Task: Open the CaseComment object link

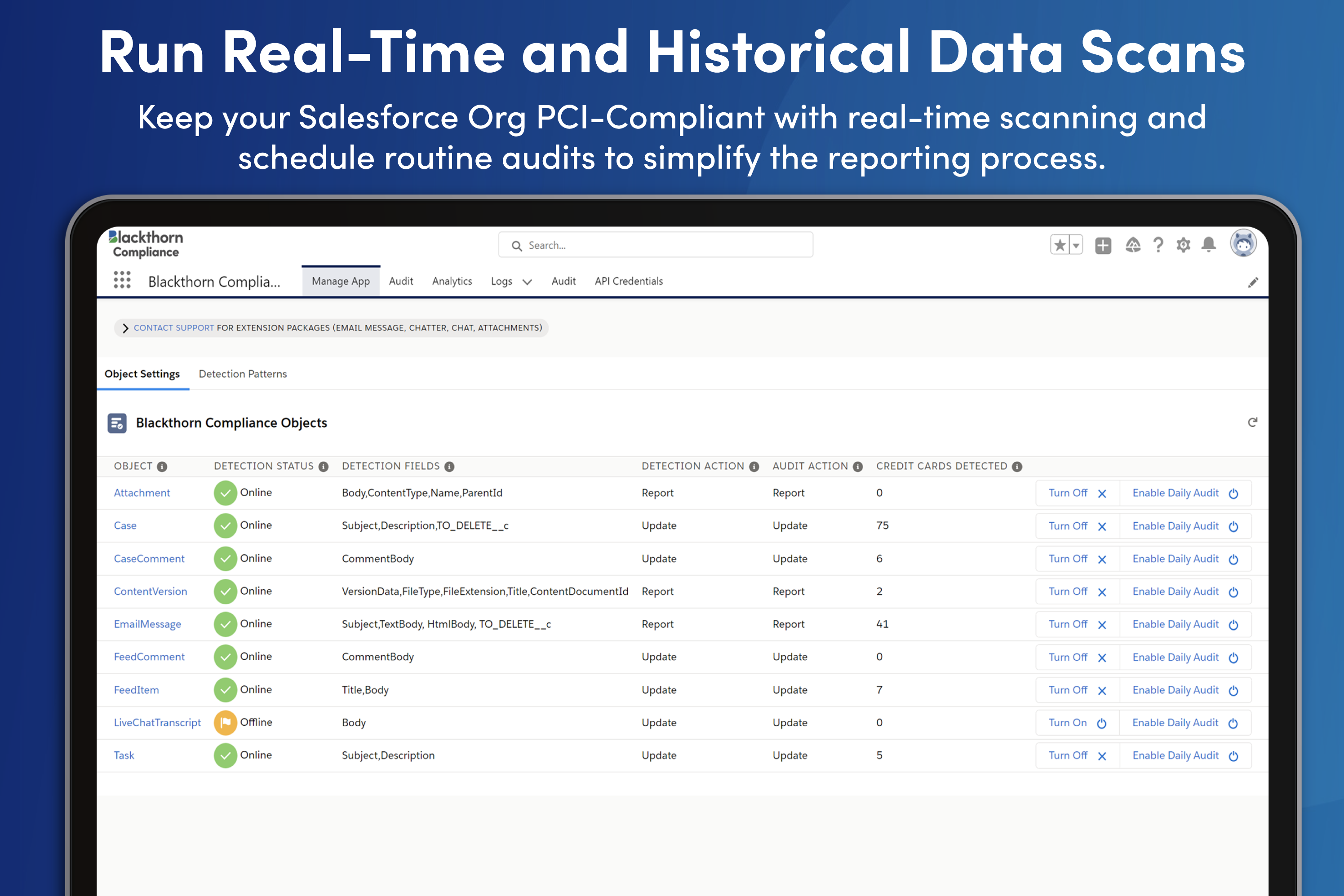Action: (149, 559)
